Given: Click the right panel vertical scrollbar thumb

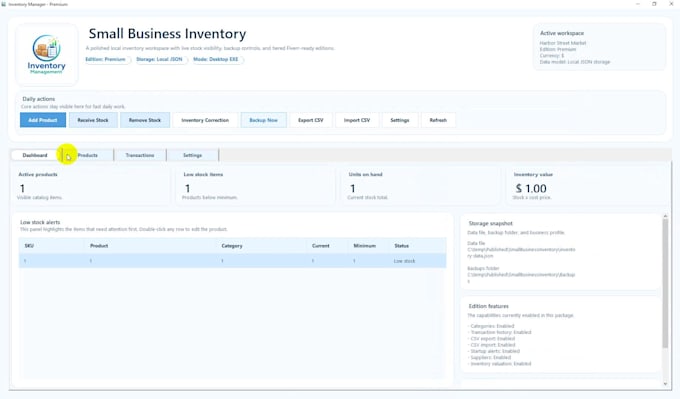Looking at the screenshot, I should click(665, 284).
